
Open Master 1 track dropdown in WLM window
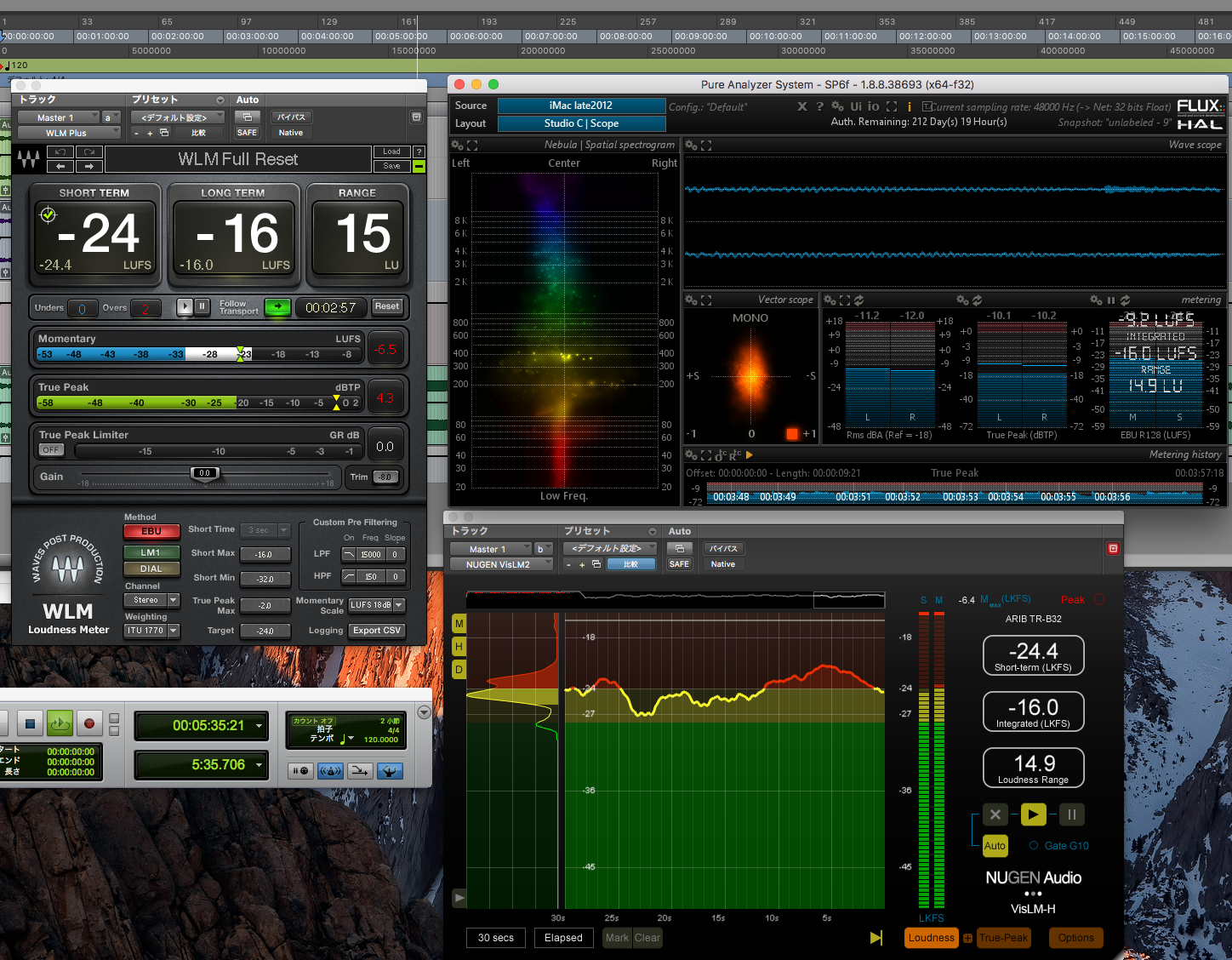coord(60,117)
